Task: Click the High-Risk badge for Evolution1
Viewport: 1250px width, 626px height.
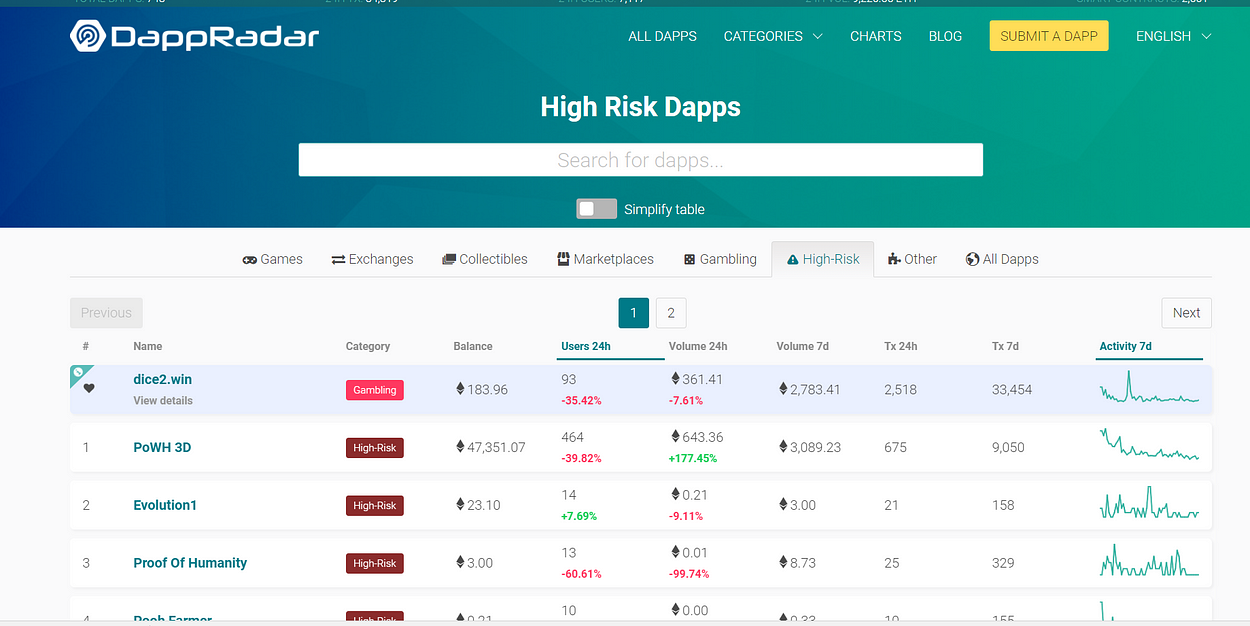Action: click(375, 506)
